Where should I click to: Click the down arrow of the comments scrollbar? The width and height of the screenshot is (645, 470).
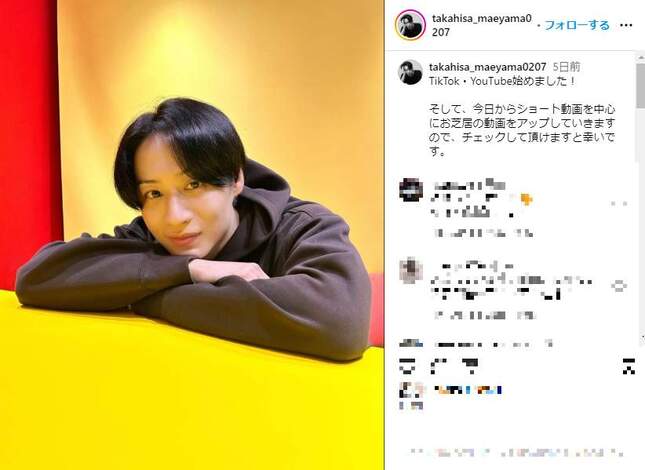coord(641,336)
